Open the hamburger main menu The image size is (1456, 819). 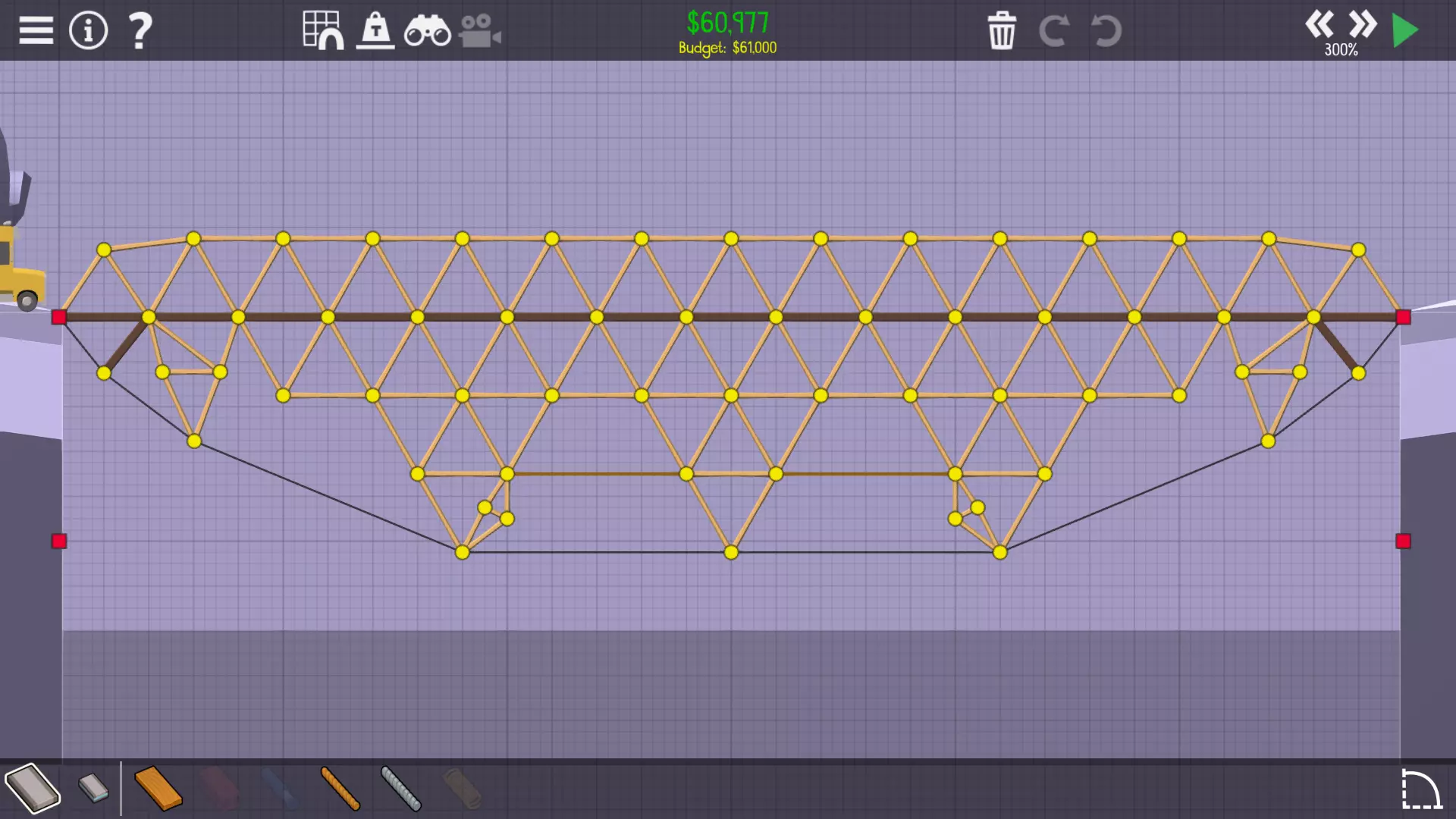pyautogui.click(x=36, y=30)
